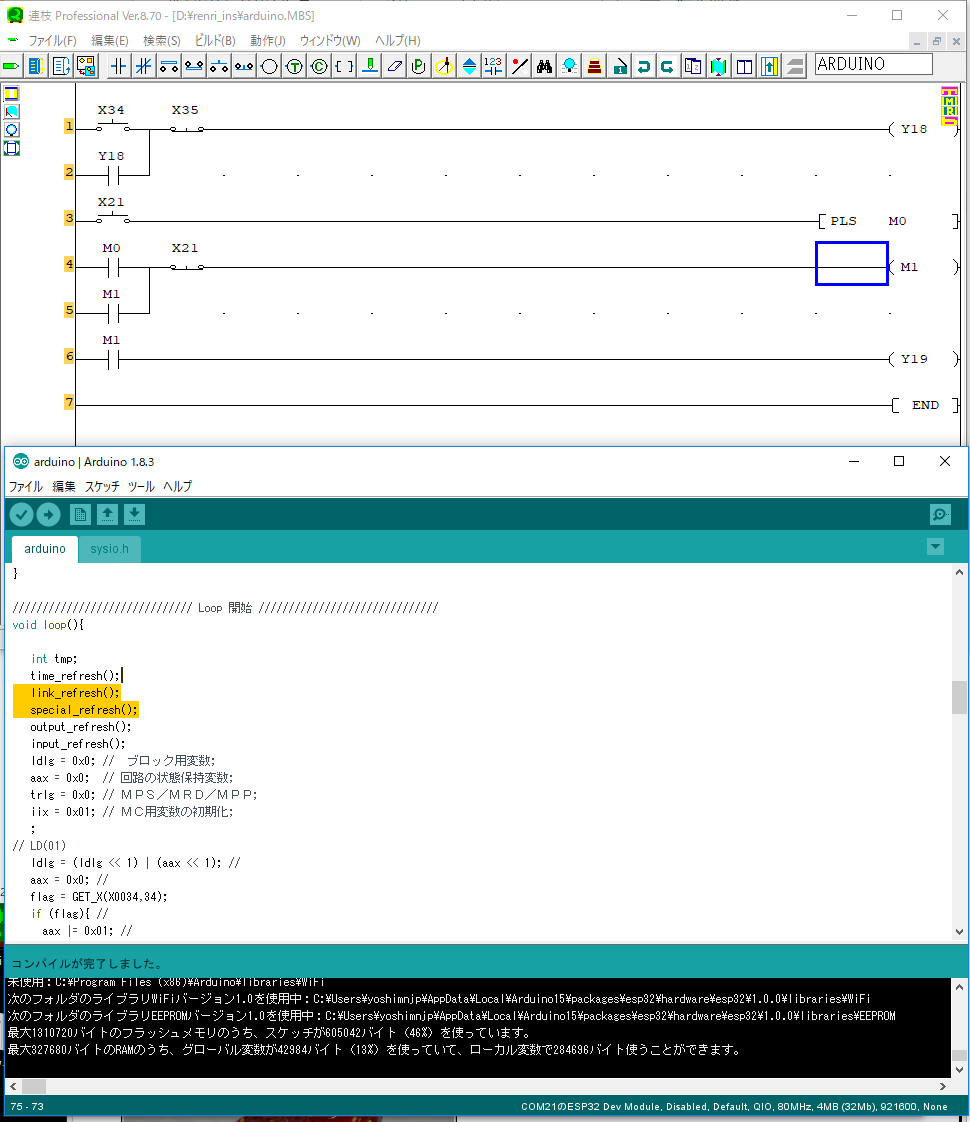Select the Y18 output coil on rung 1

pos(912,129)
